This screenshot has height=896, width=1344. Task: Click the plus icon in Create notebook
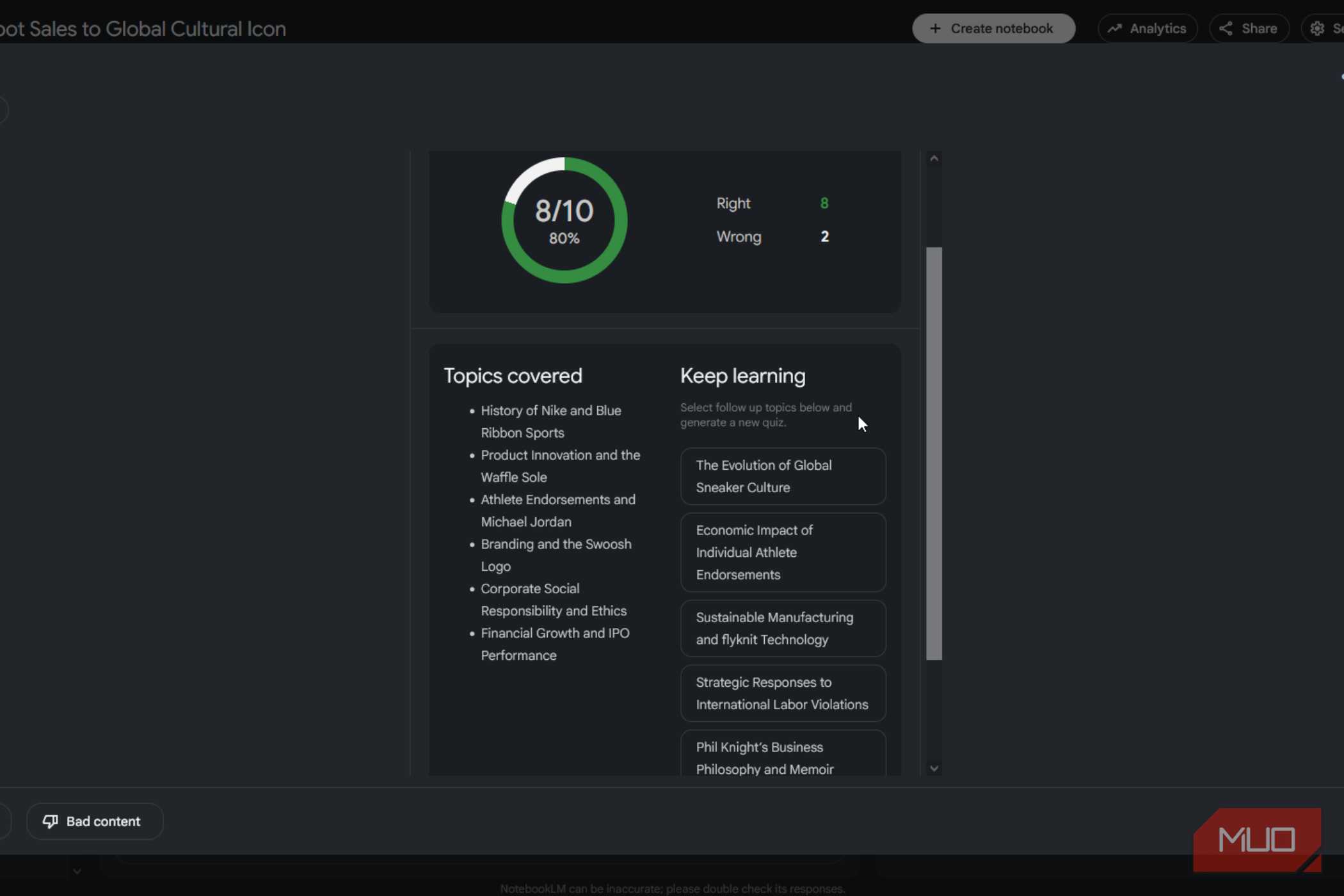click(935, 28)
